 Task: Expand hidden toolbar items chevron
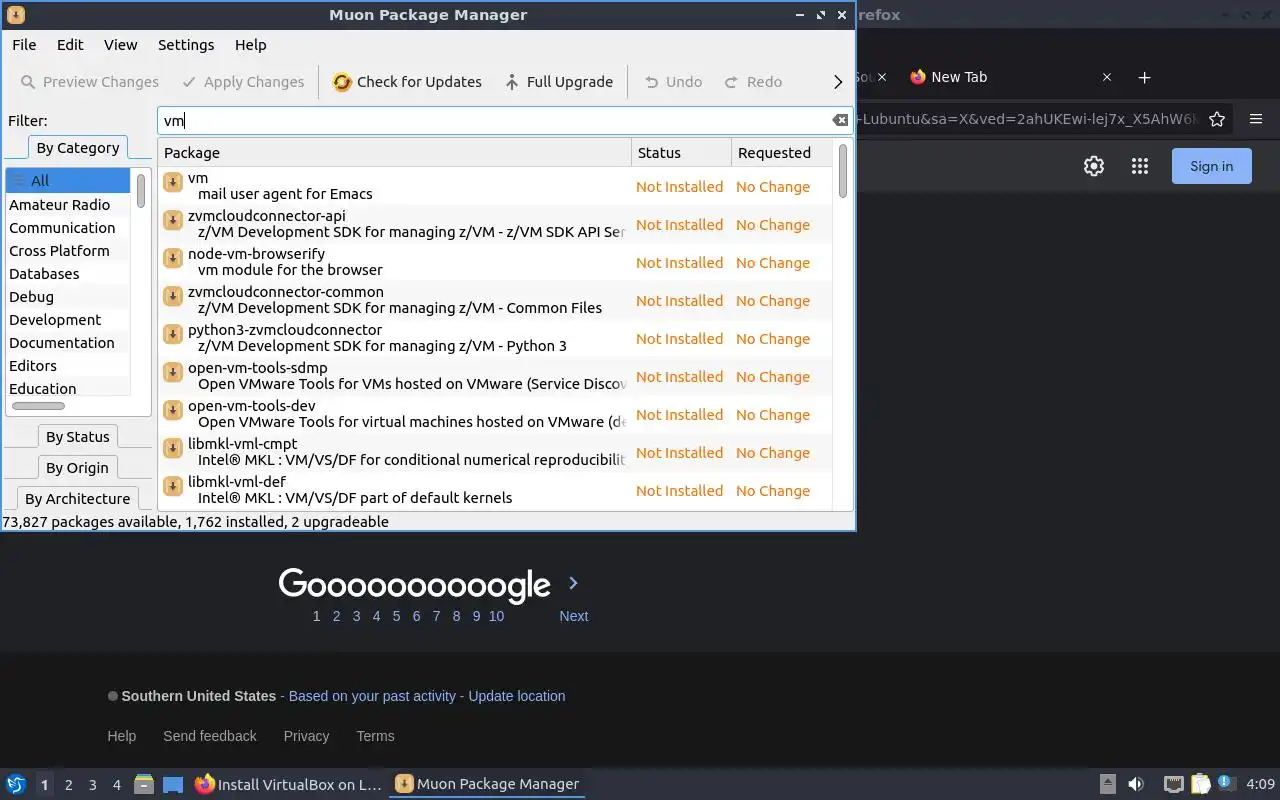(838, 82)
